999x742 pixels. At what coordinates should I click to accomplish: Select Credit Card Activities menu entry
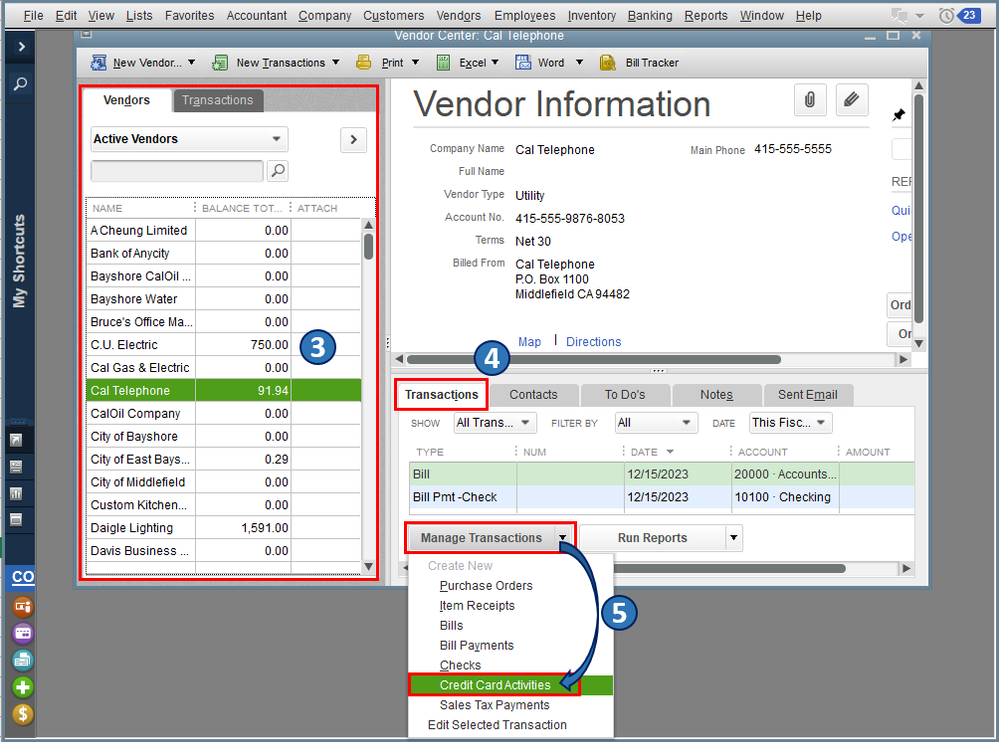[x=510, y=685]
